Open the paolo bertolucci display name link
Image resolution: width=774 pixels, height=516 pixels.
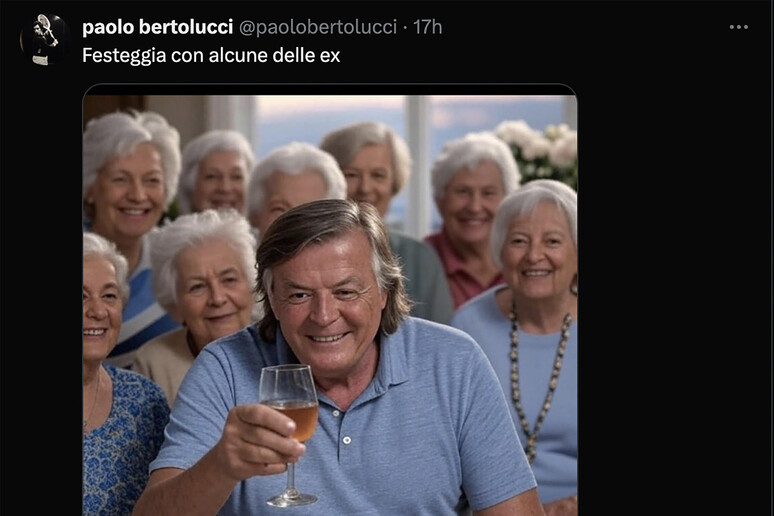point(157,27)
